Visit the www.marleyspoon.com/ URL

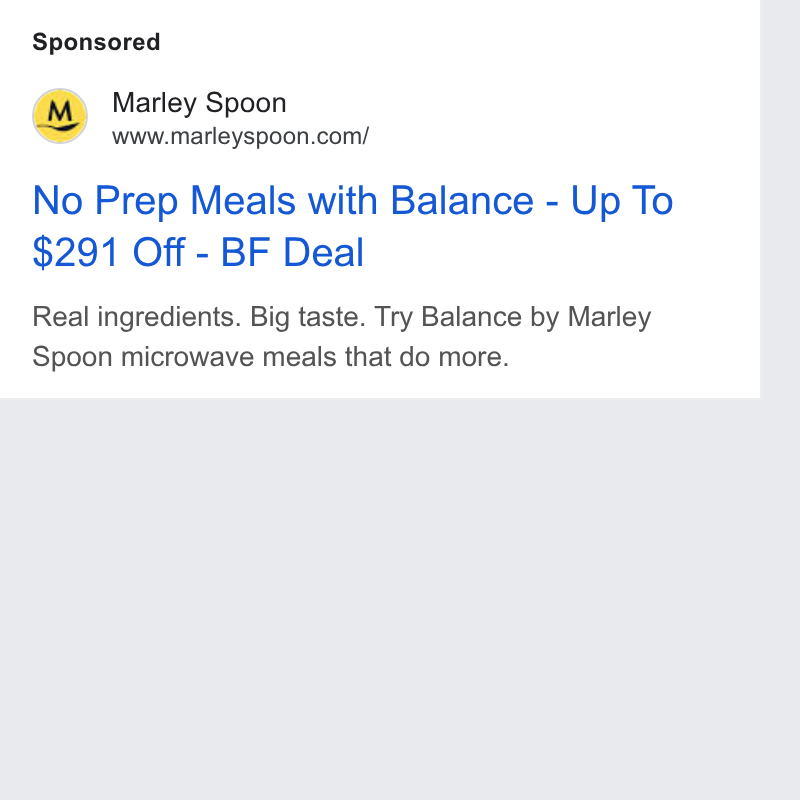240,137
